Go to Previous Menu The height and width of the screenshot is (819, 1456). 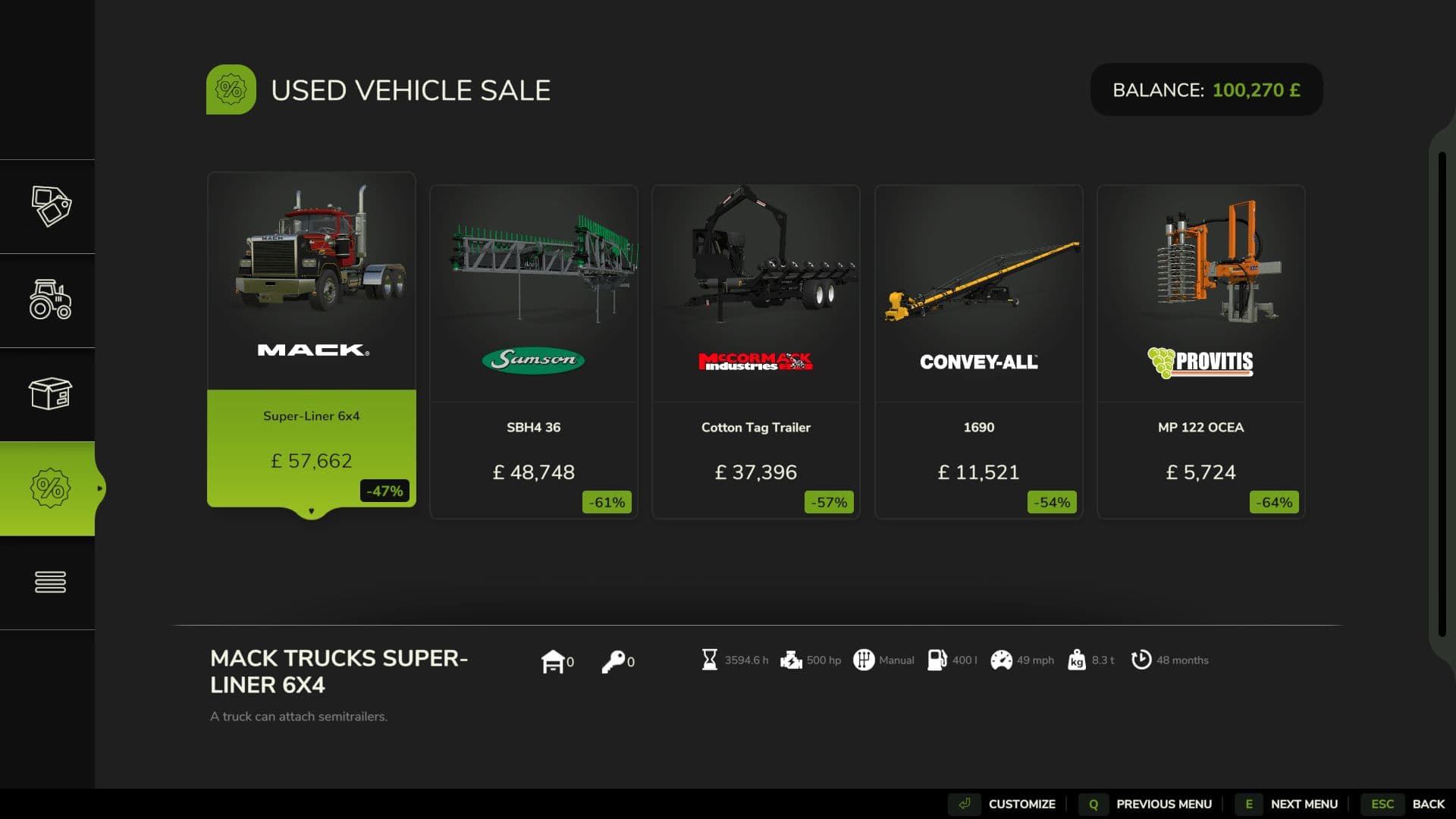1145,804
